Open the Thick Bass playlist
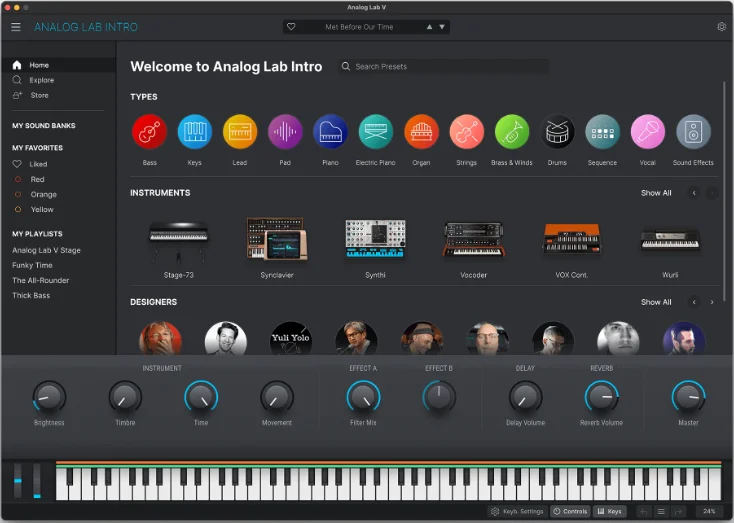The width and height of the screenshot is (734, 523). tap(31, 295)
